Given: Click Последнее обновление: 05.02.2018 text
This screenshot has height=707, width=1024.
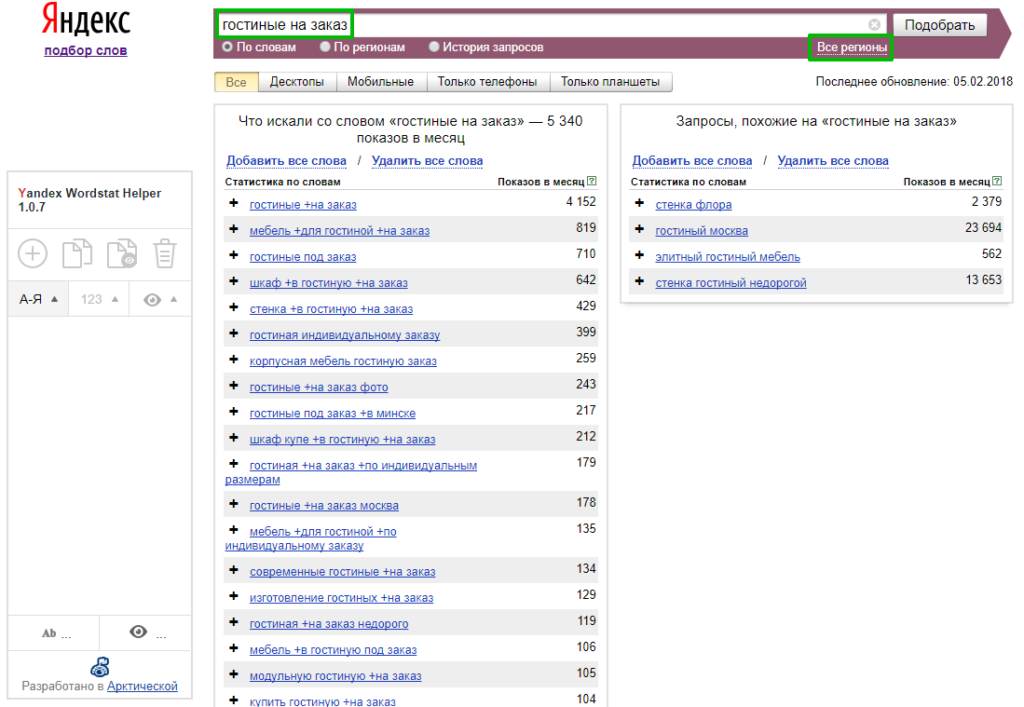Looking at the screenshot, I should tap(914, 82).
